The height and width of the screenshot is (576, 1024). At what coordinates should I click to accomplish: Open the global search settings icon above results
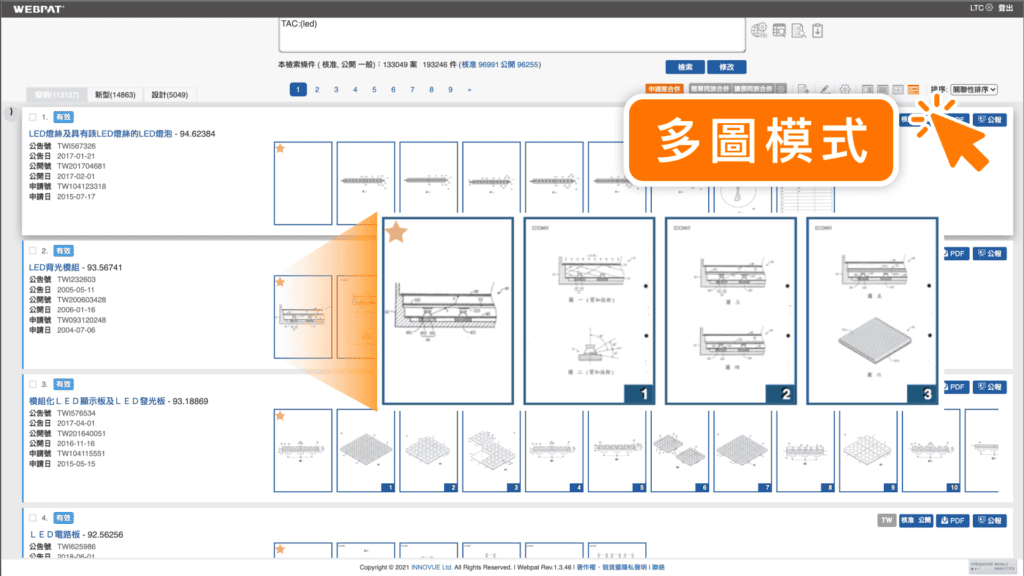coord(758,31)
